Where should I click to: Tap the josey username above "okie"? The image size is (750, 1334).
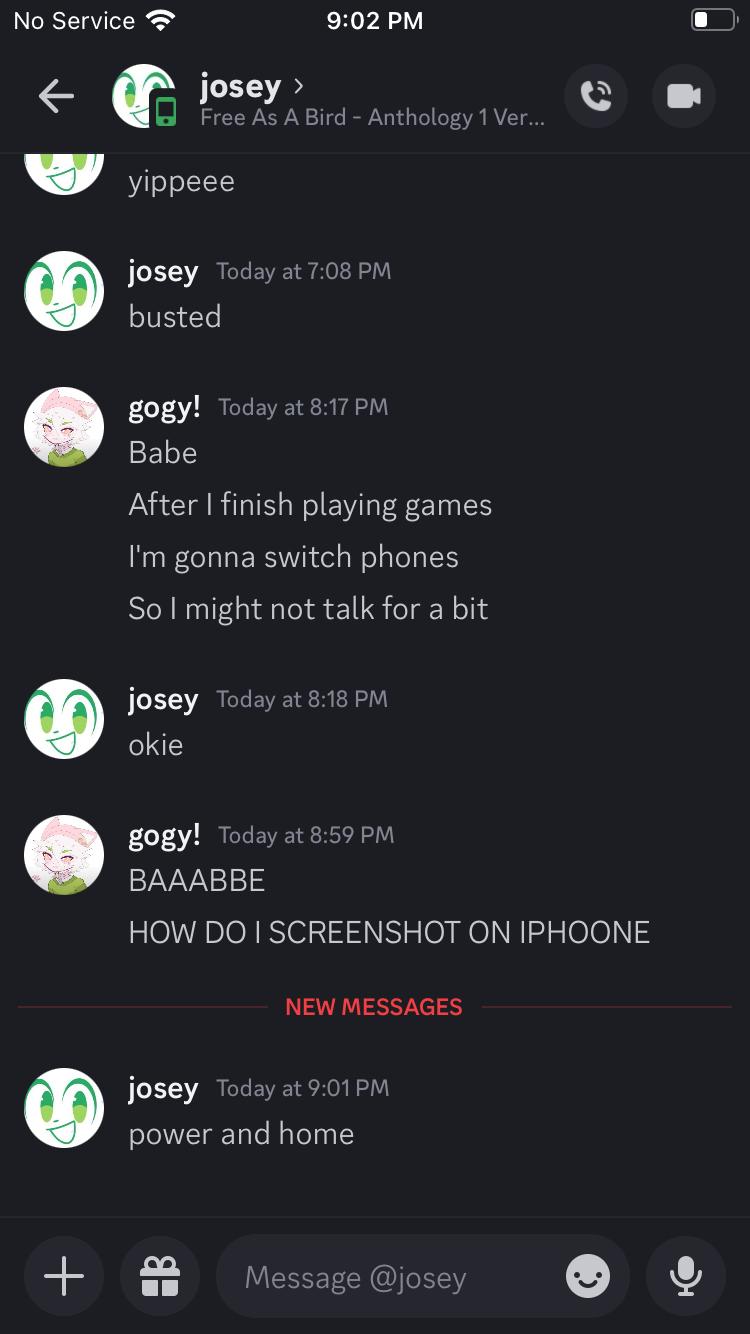pyautogui.click(x=163, y=700)
